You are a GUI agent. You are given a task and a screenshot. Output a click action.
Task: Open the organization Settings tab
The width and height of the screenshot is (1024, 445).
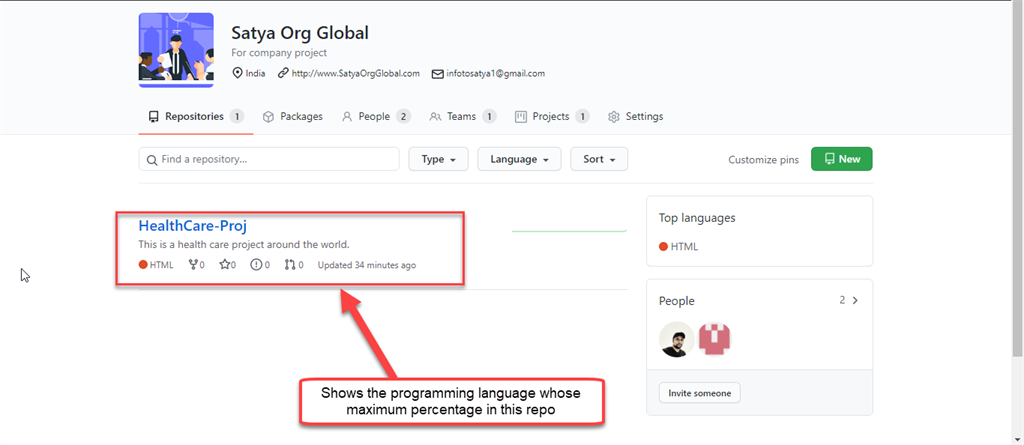coord(635,116)
